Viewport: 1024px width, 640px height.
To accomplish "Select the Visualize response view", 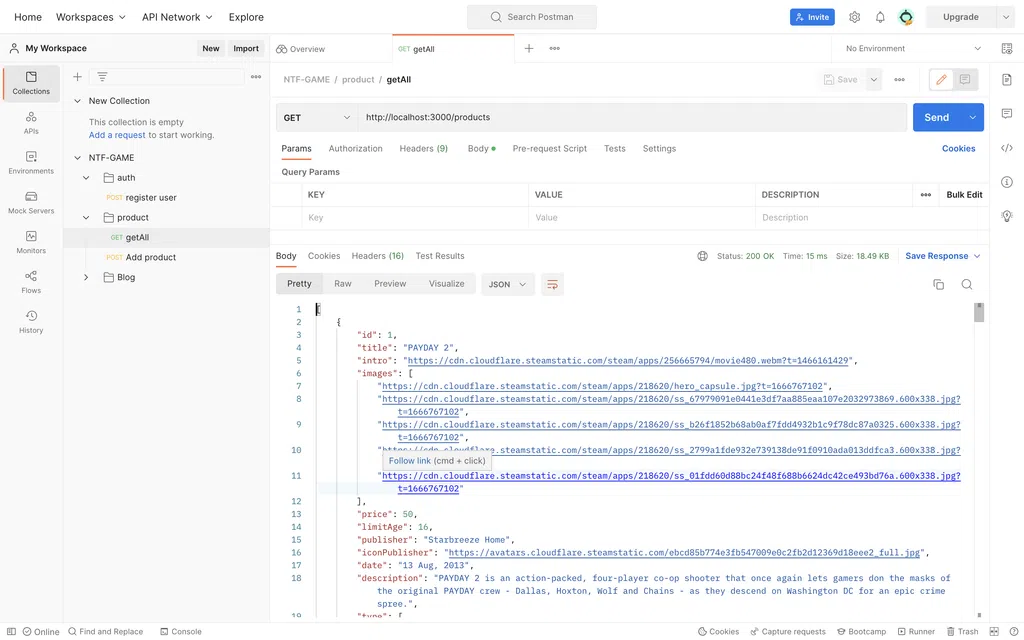I will click(x=447, y=283).
